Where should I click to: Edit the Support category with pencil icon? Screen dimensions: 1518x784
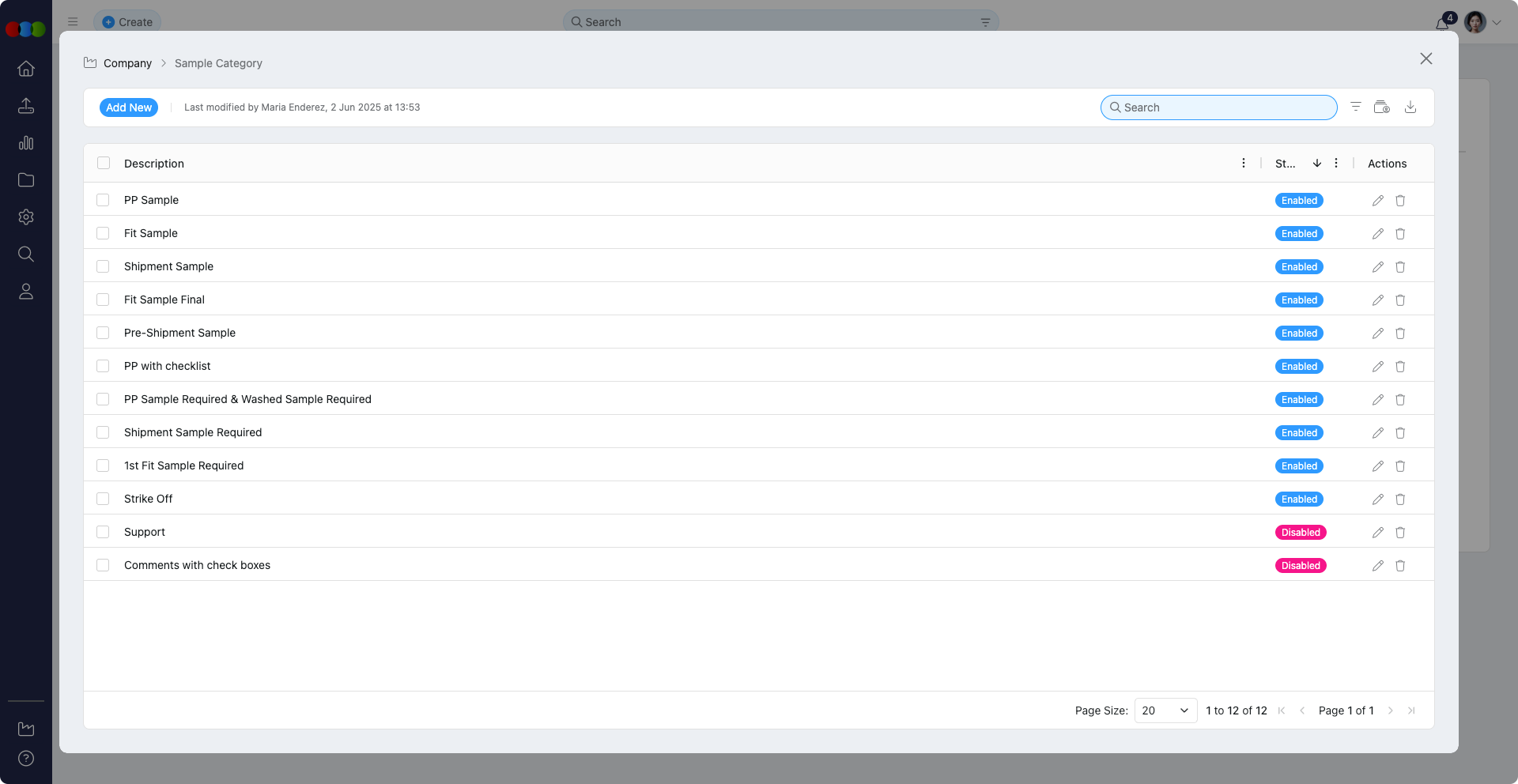(1377, 533)
